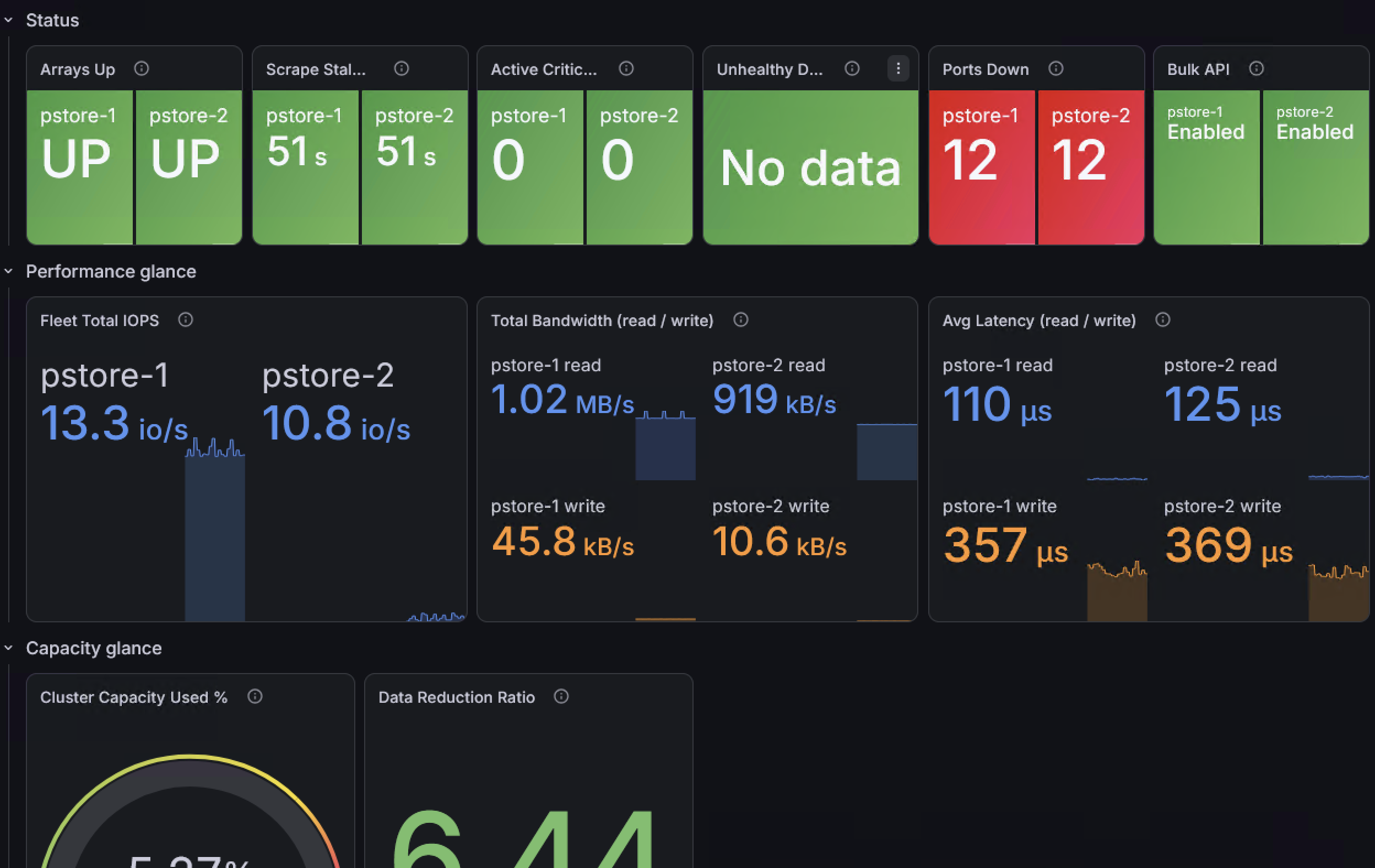Select pstore-1 51 s scrape staleness tile

coord(306,167)
